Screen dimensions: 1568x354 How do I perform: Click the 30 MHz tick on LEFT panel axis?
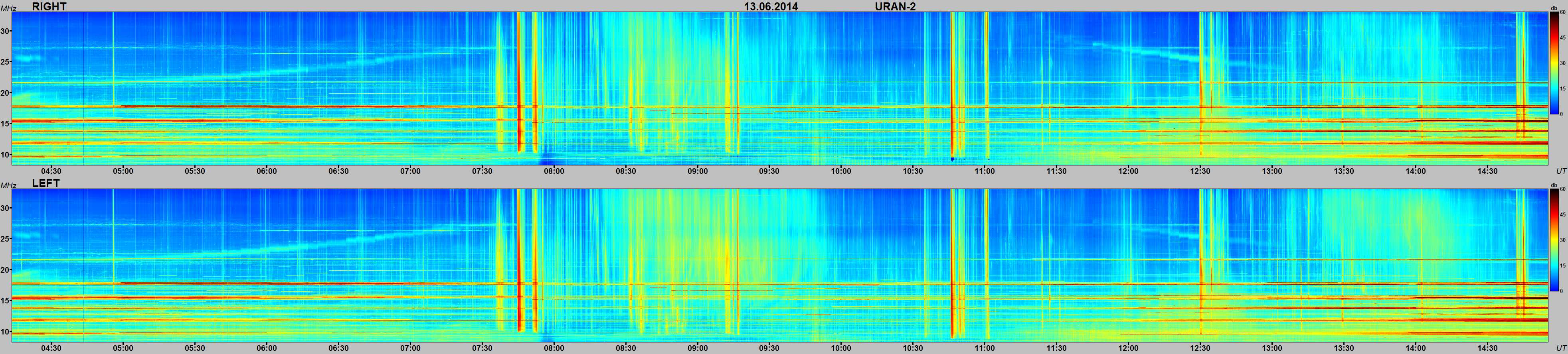click(x=5, y=208)
